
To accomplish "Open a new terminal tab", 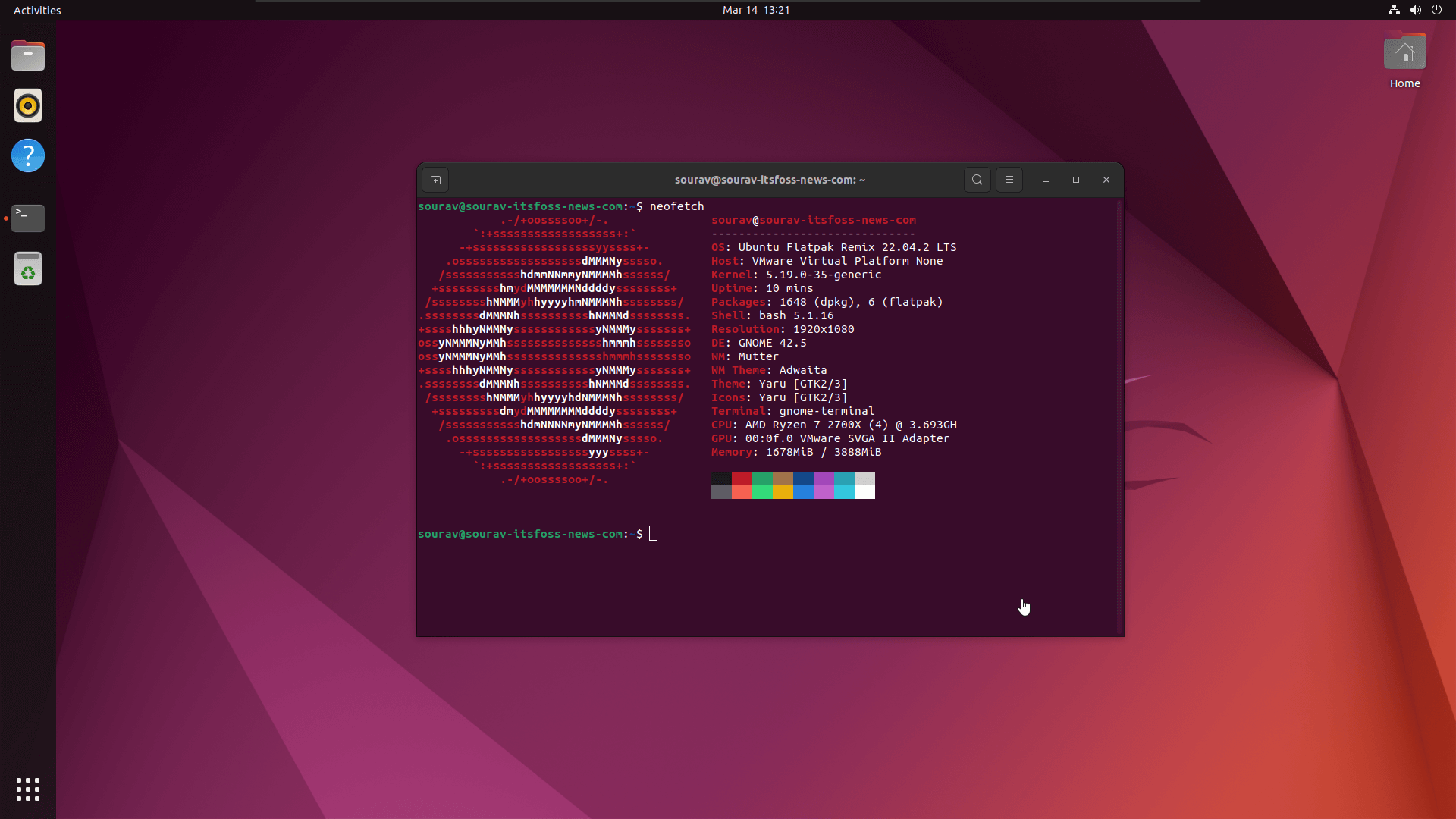I will pos(435,180).
